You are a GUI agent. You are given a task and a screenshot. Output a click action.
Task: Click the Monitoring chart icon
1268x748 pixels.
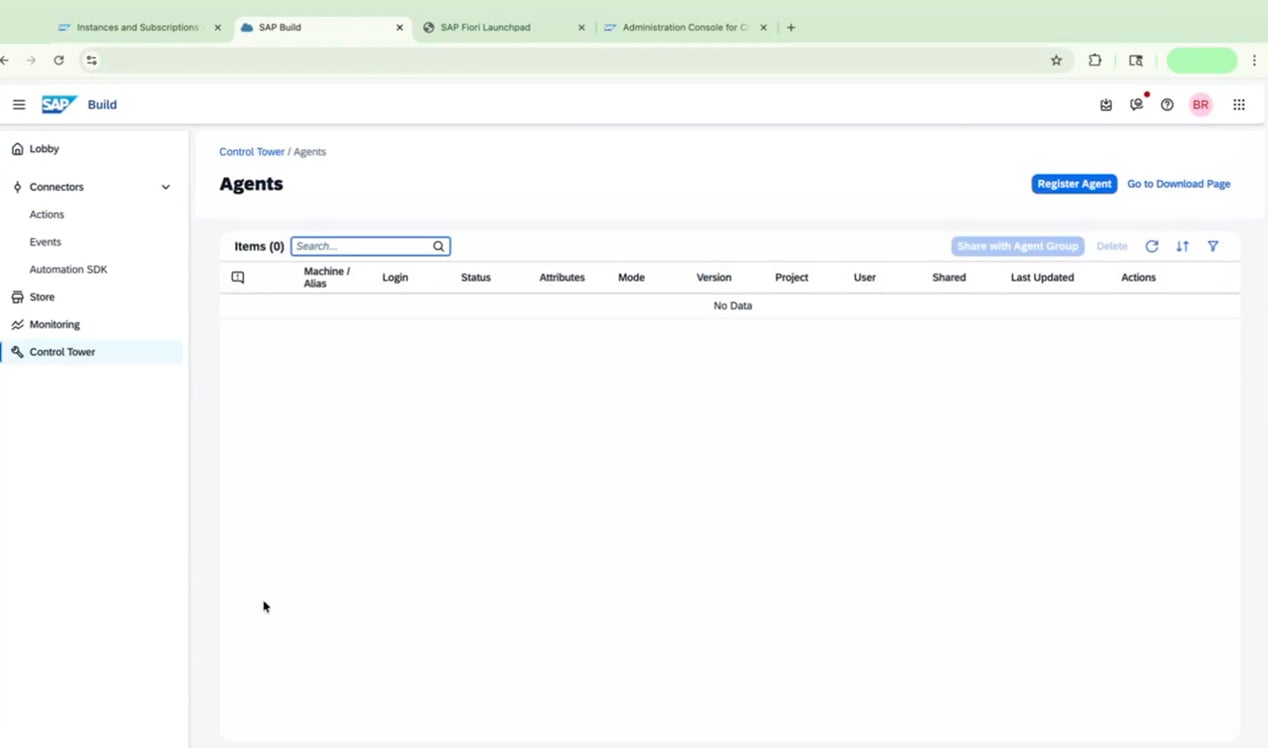pos(17,325)
